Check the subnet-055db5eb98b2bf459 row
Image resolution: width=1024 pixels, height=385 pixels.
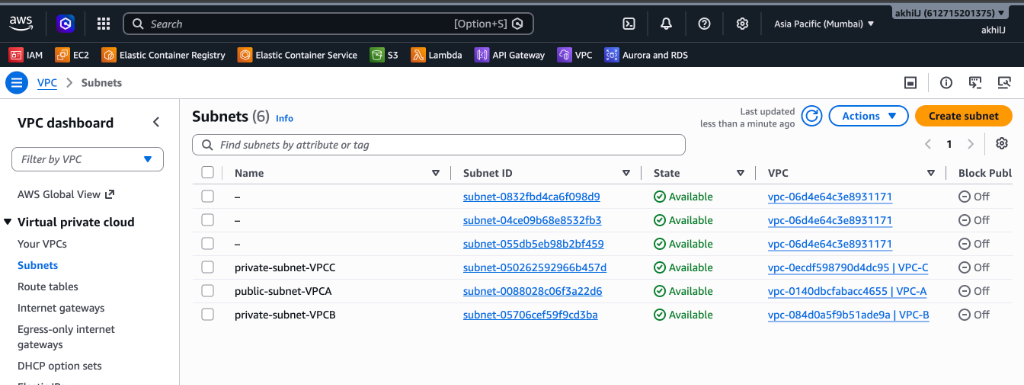point(208,243)
